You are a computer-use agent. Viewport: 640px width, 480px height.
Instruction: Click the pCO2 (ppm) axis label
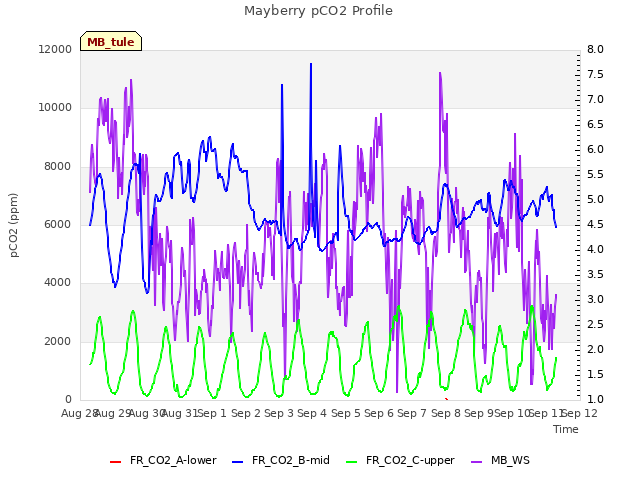pyautogui.click(x=14, y=225)
